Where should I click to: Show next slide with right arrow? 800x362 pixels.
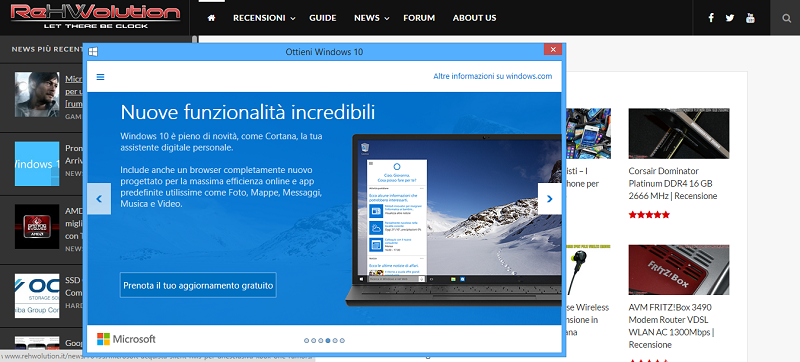coord(549,199)
